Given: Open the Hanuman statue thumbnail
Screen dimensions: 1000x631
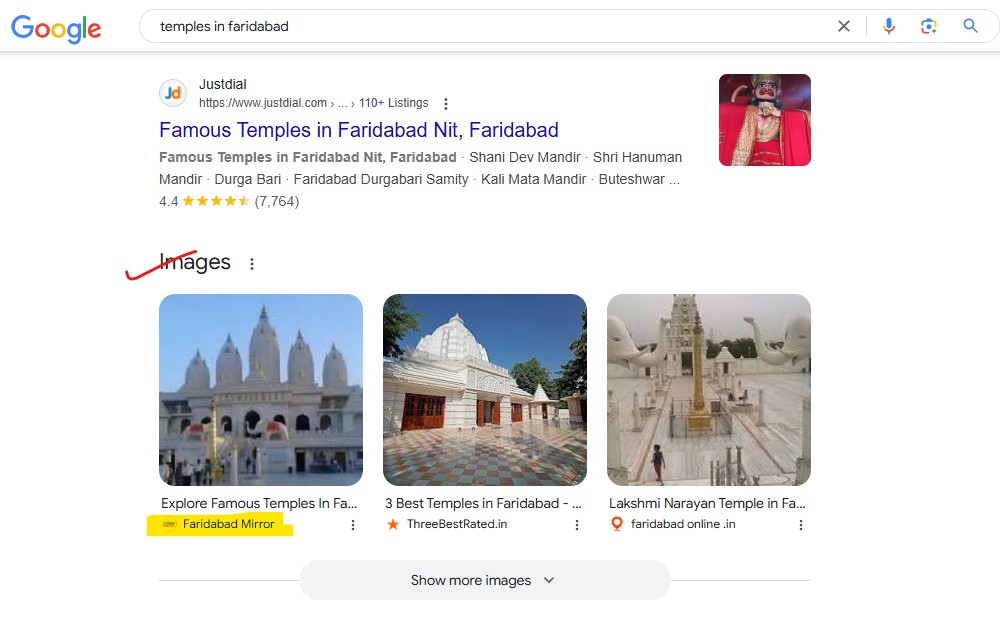Looking at the screenshot, I should point(764,120).
